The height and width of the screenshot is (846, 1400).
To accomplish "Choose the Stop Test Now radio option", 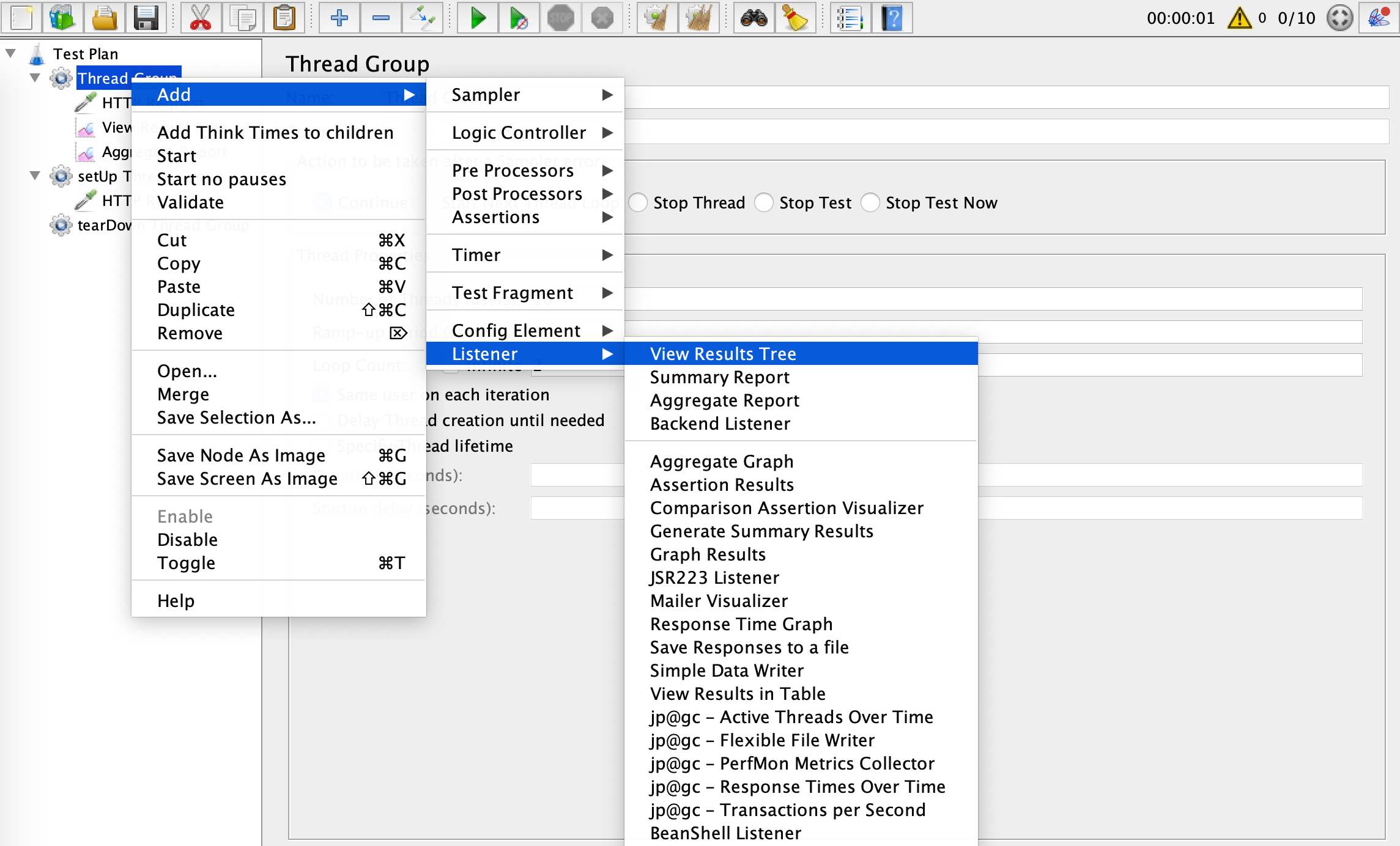I will point(870,202).
